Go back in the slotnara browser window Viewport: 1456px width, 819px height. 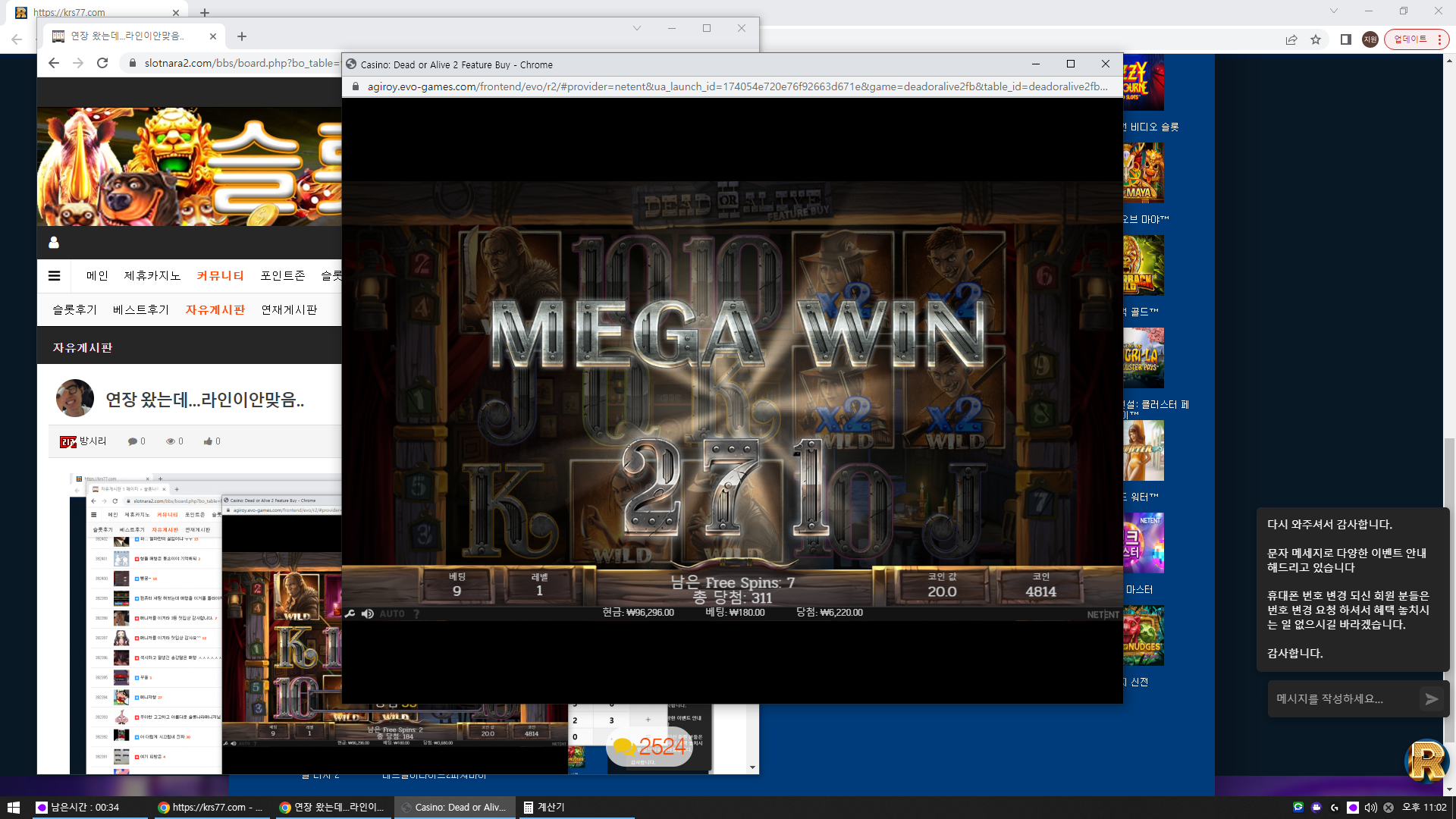[53, 63]
